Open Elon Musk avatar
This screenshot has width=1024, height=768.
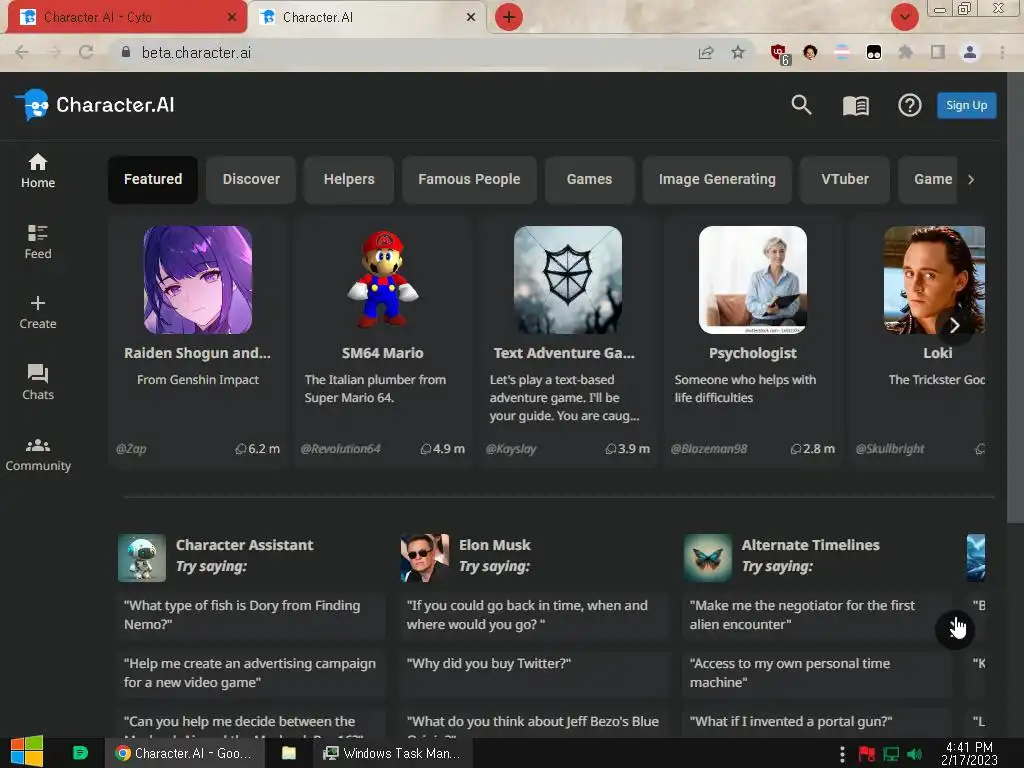[x=424, y=558]
